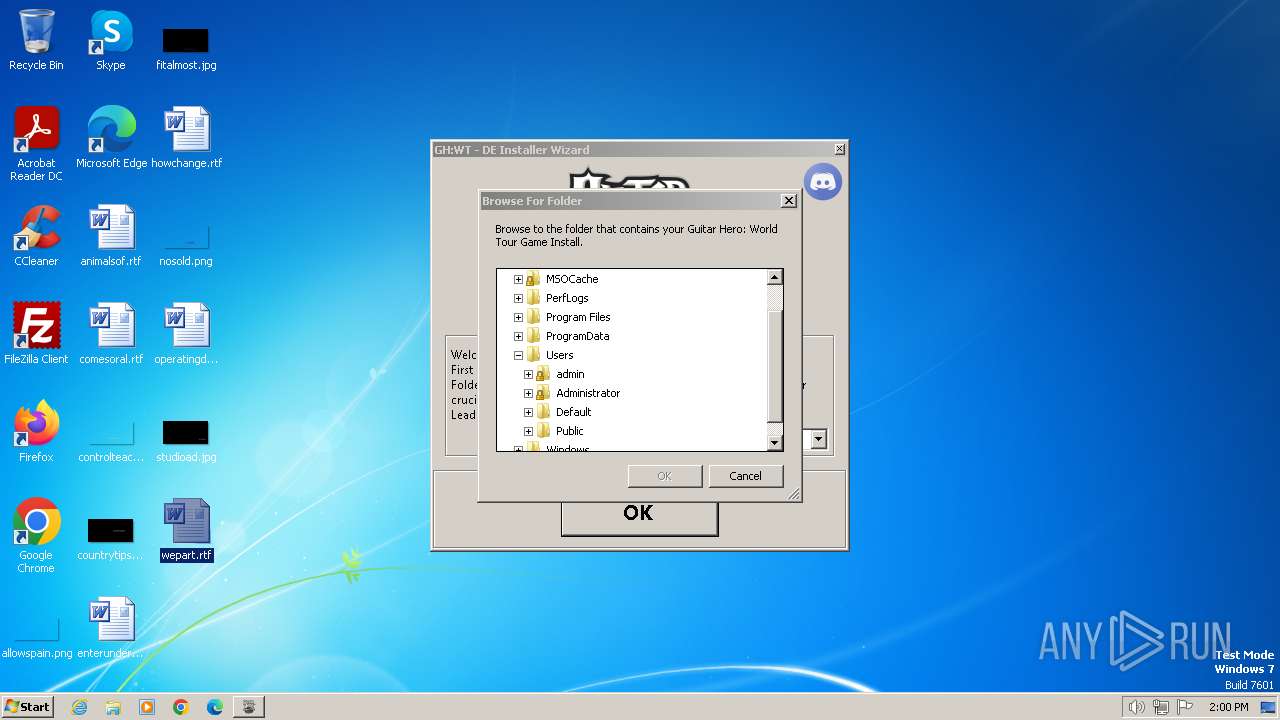Close the Browse For Folder dialog
The height and width of the screenshot is (720, 1280).
(788, 200)
